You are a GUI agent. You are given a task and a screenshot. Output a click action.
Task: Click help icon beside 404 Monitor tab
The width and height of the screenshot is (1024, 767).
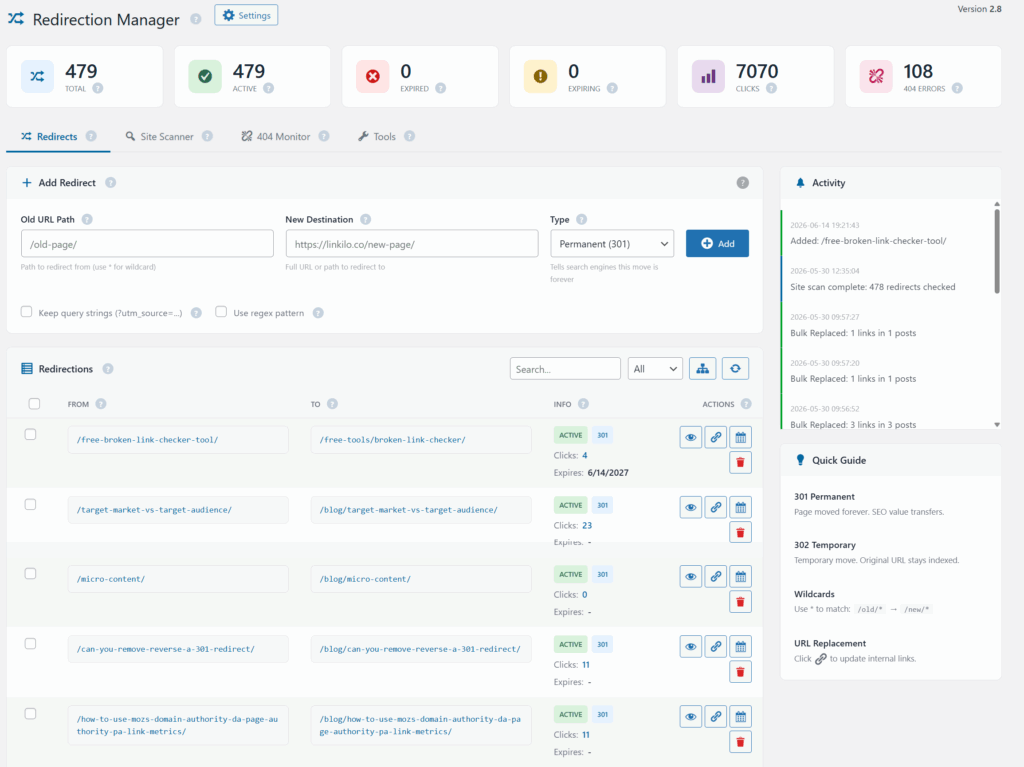click(x=324, y=136)
